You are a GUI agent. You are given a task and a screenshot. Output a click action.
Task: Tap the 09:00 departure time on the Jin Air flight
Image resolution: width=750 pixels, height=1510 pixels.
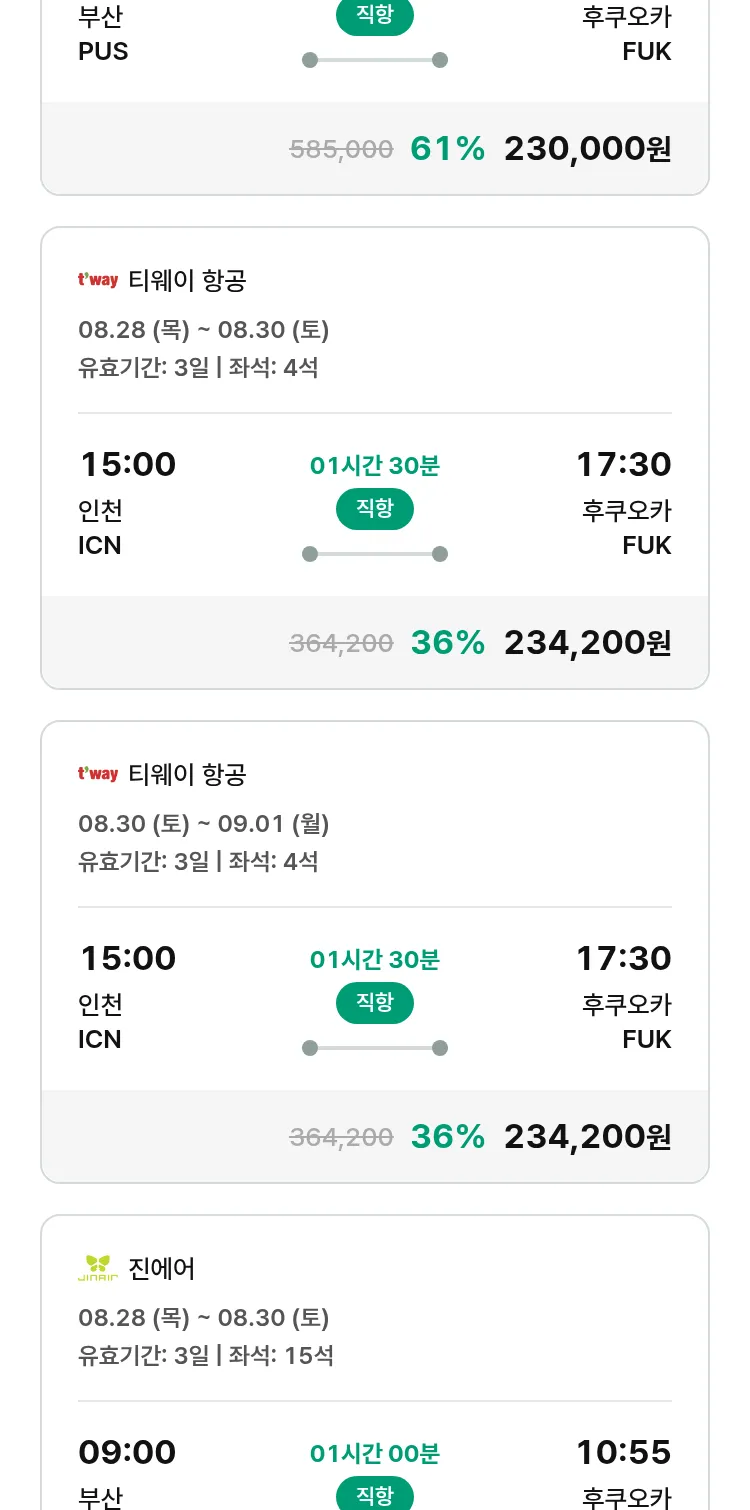pos(128,1452)
